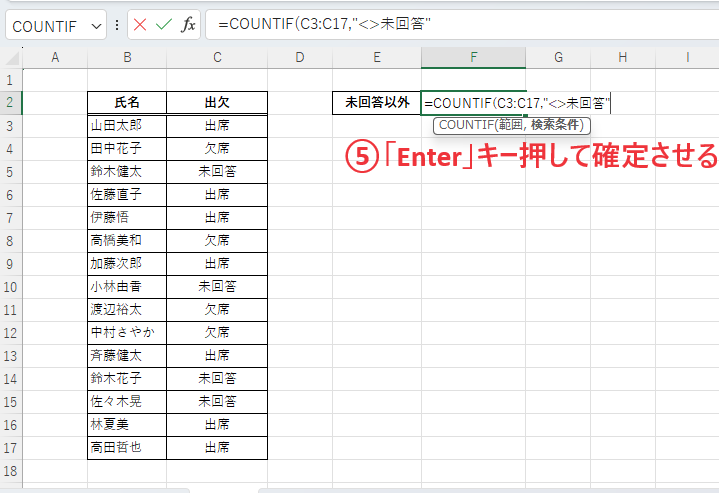719x493 pixels.
Task: Select the cell 鈴木健太
Action: point(127,172)
